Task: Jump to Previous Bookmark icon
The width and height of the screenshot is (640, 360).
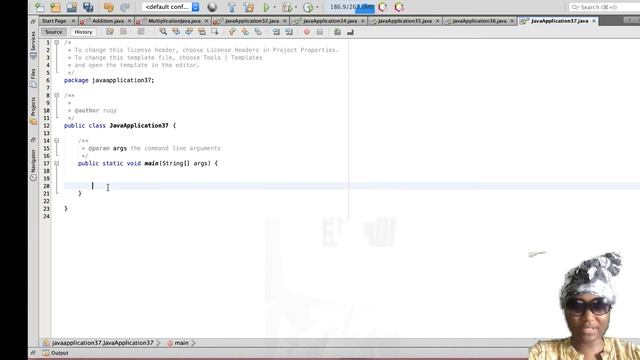Action: (x=232, y=32)
